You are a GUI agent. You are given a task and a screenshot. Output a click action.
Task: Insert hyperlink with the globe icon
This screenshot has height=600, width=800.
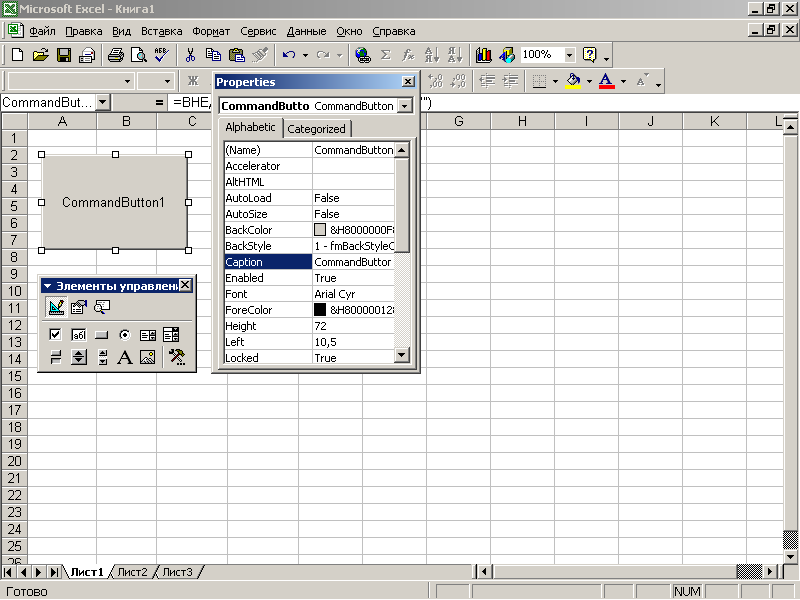click(363, 55)
